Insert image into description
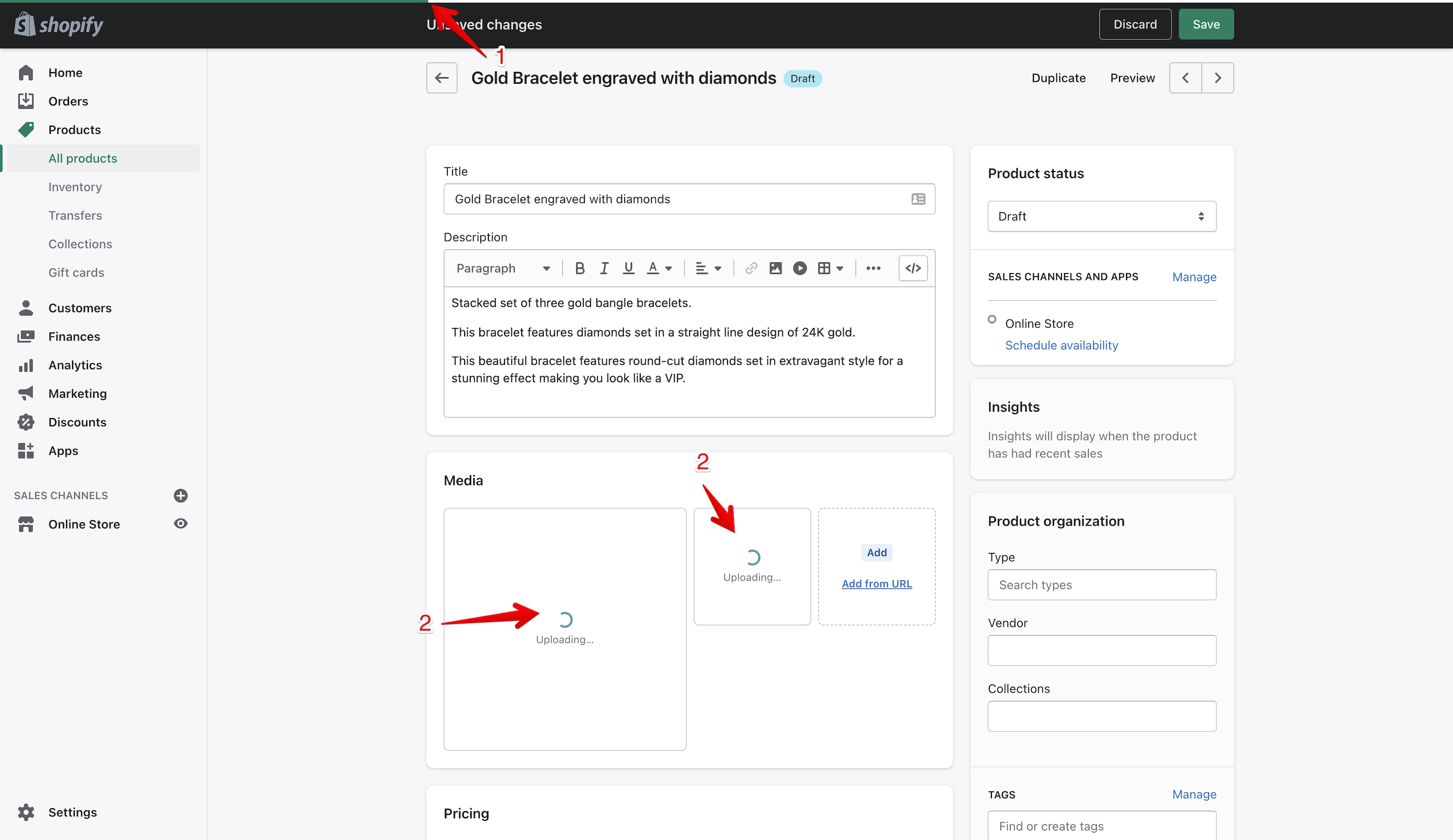Image resolution: width=1453 pixels, height=840 pixels. (775, 268)
